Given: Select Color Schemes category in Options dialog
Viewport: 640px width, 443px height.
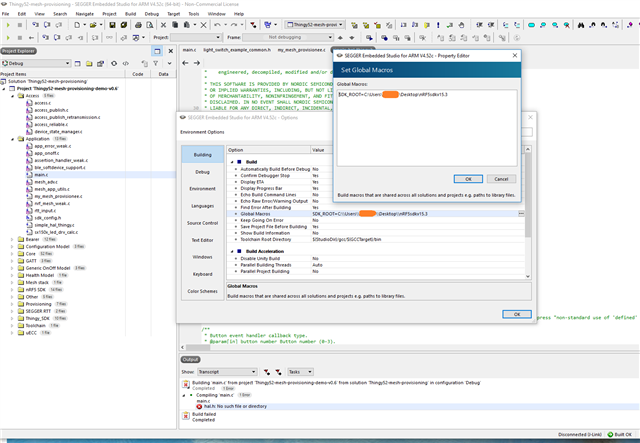Looking at the screenshot, I should 202,291.
